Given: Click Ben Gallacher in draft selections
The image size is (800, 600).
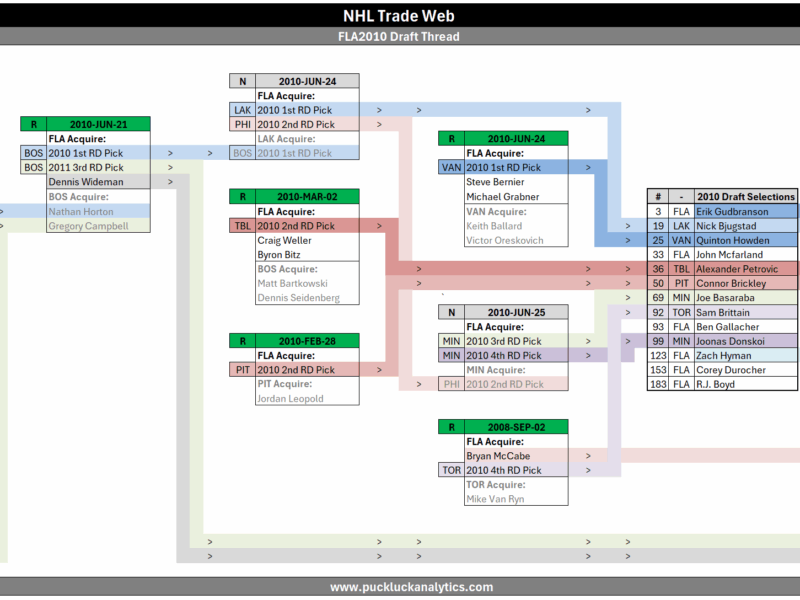Looking at the screenshot, I should (x=746, y=327).
